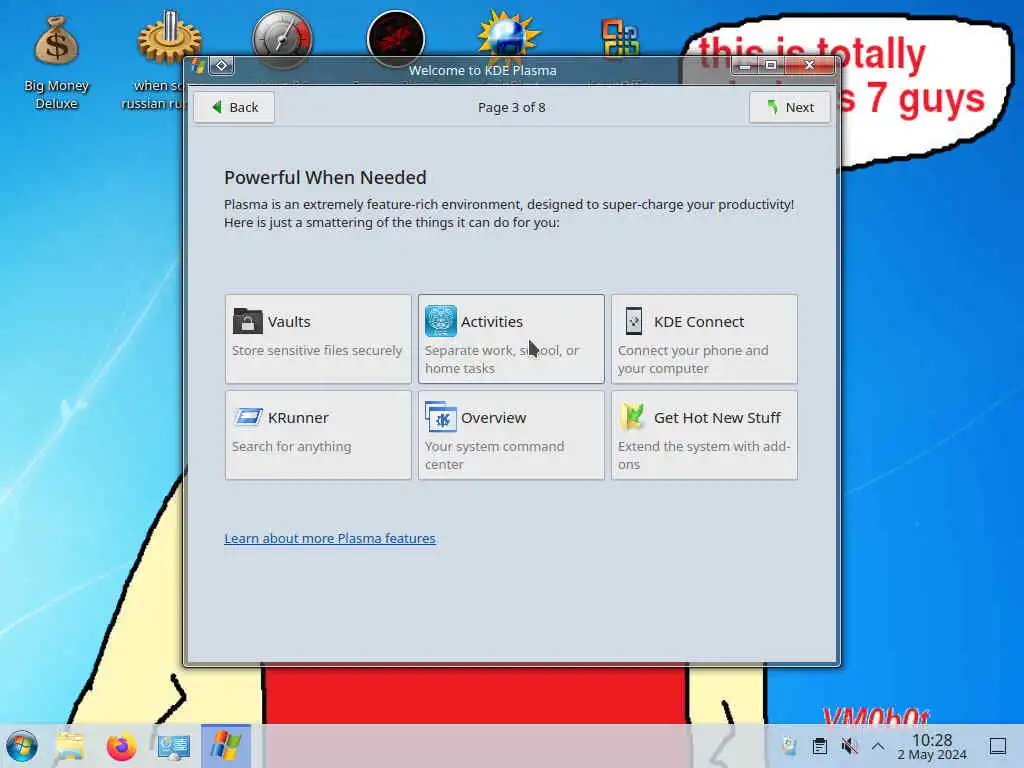Follow Learn about more Plasma features link
Screen dimensions: 1024x768
(x=330, y=538)
